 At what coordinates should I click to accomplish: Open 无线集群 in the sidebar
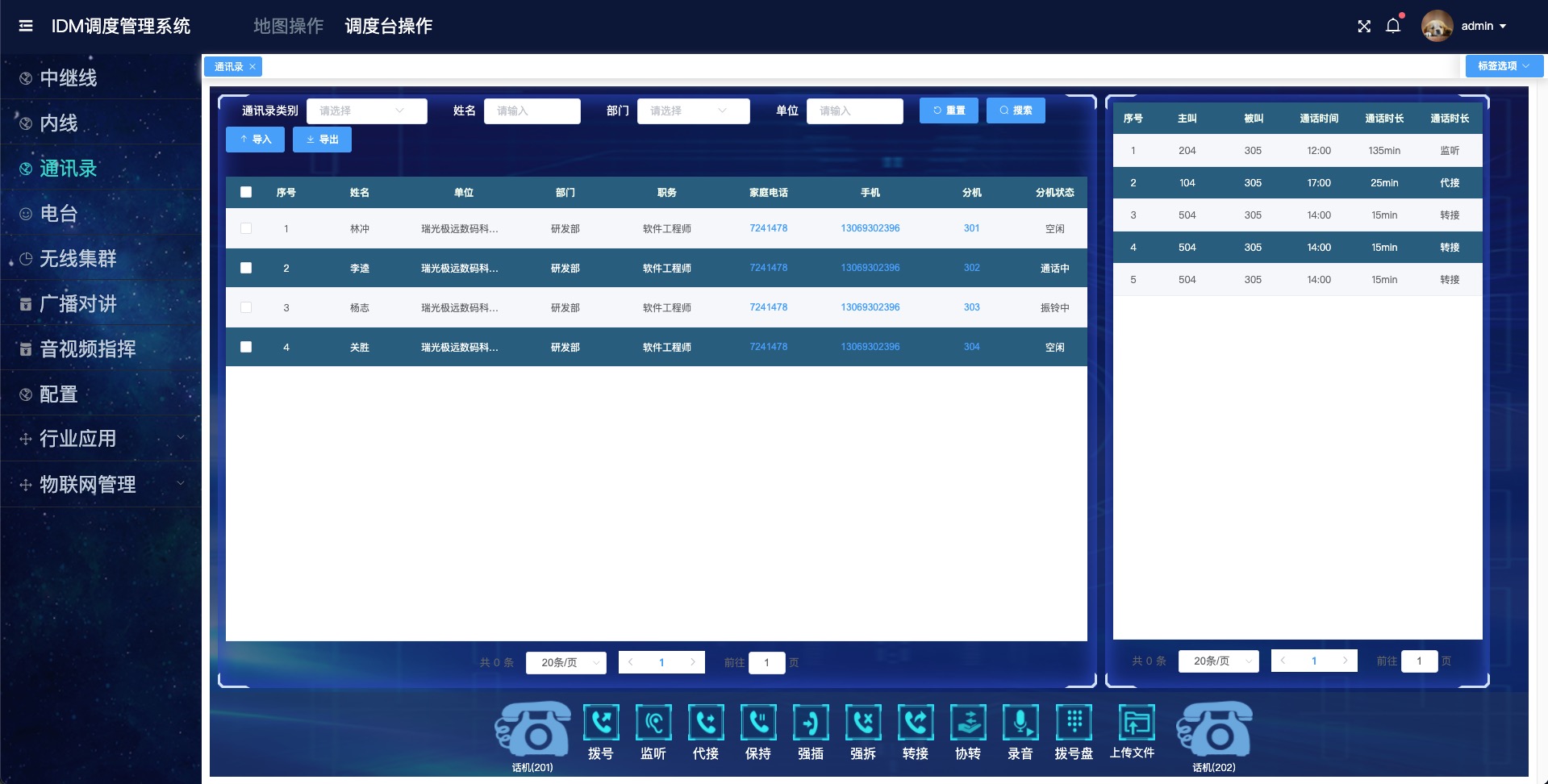click(78, 258)
